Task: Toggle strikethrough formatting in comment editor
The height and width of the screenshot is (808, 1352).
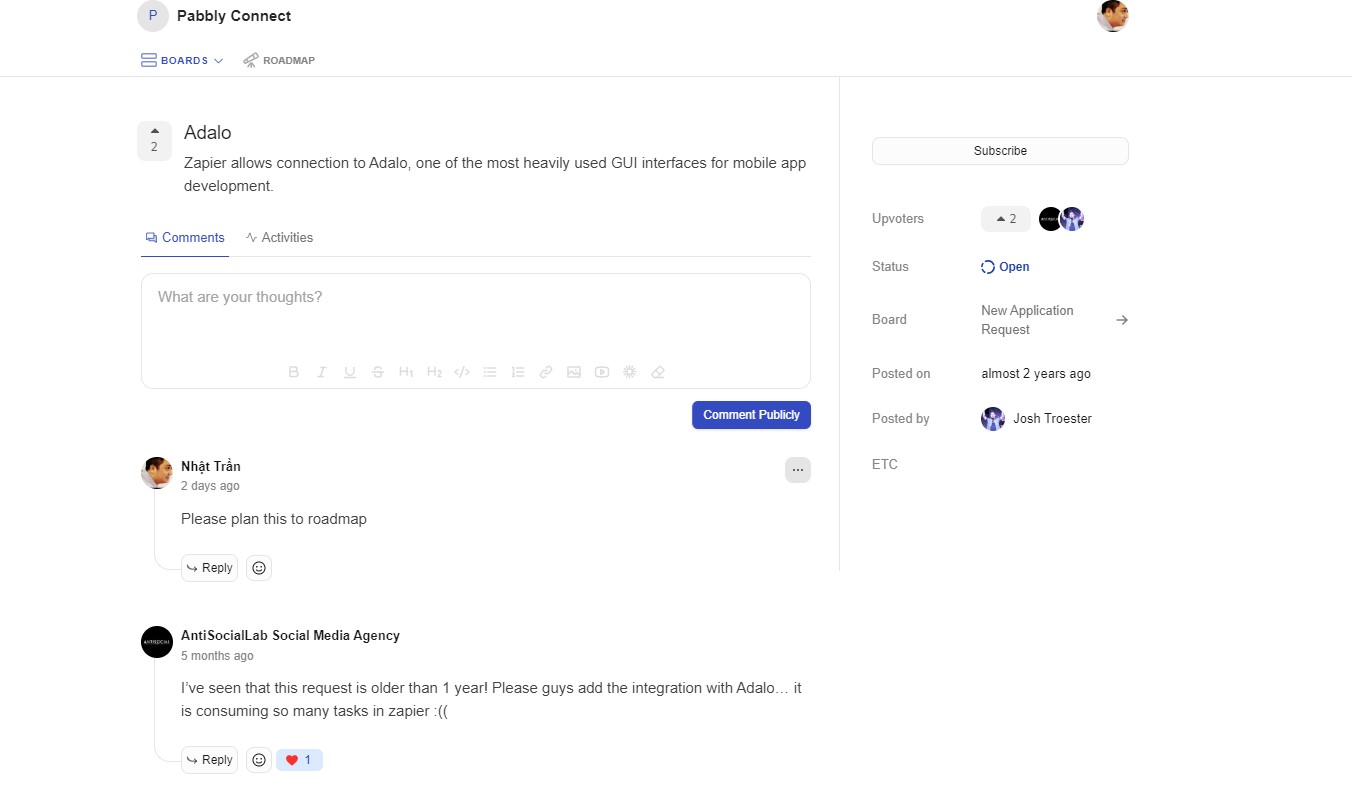Action: pyautogui.click(x=378, y=372)
